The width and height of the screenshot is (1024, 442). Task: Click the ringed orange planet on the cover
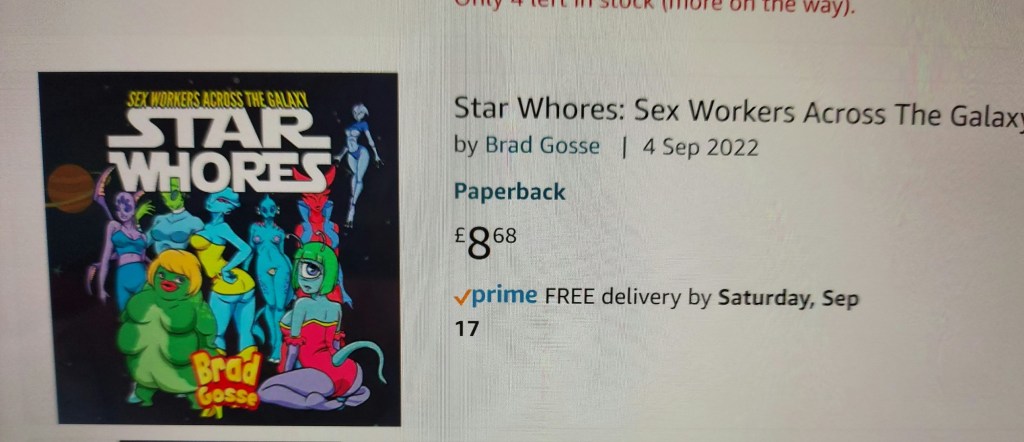coord(71,187)
